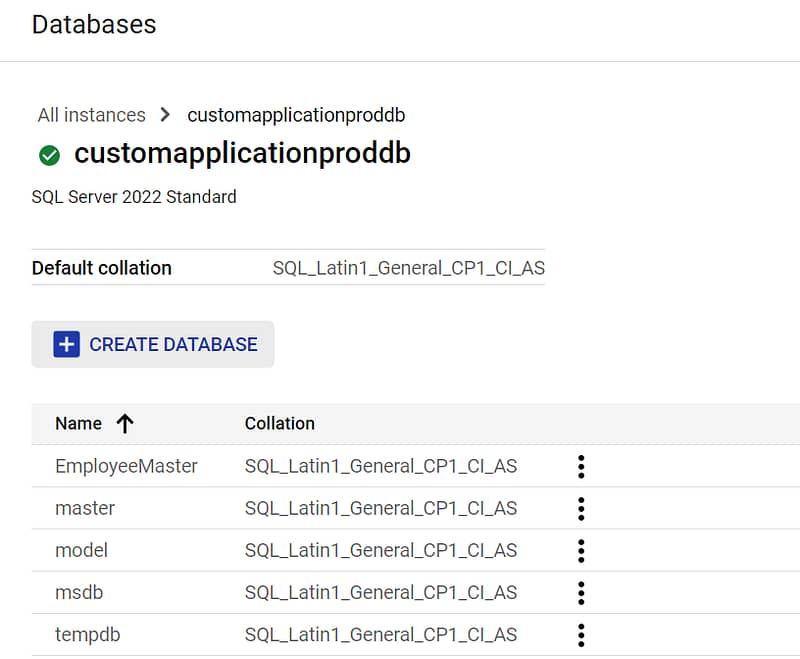
Task: Select the msdb database name
Action: pyautogui.click(x=79, y=593)
